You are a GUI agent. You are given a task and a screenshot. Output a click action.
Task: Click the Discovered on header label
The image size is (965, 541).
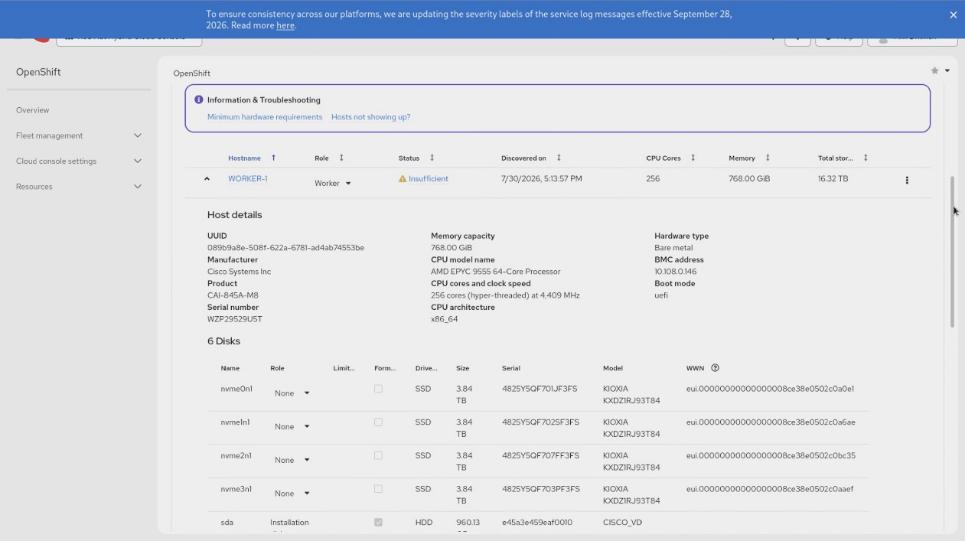524,158
